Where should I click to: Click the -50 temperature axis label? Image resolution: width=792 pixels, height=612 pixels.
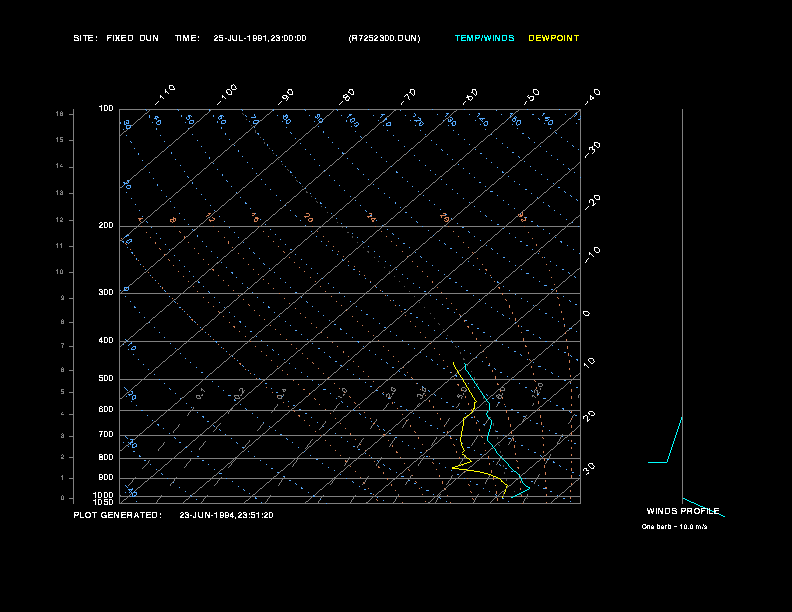[x=532, y=97]
